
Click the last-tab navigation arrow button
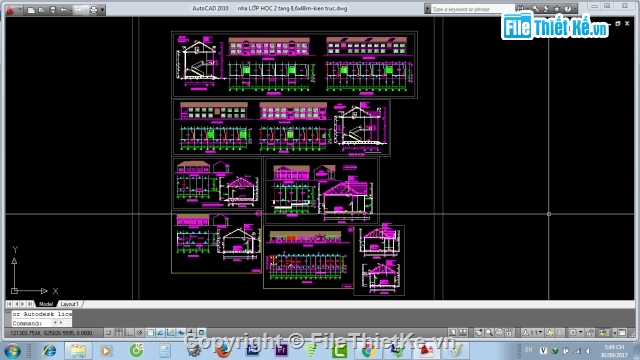[30, 304]
